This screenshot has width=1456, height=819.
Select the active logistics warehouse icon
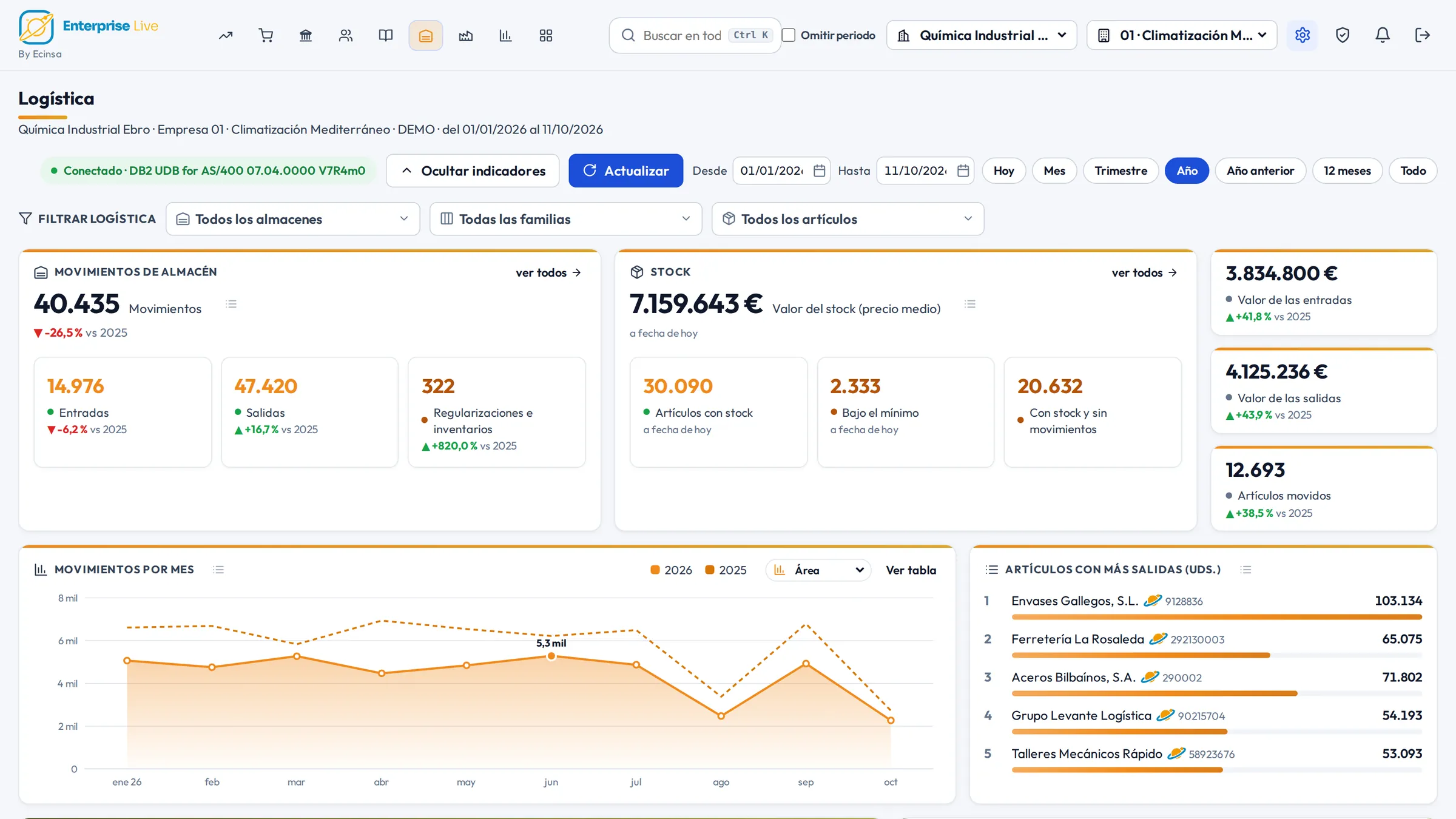click(426, 35)
